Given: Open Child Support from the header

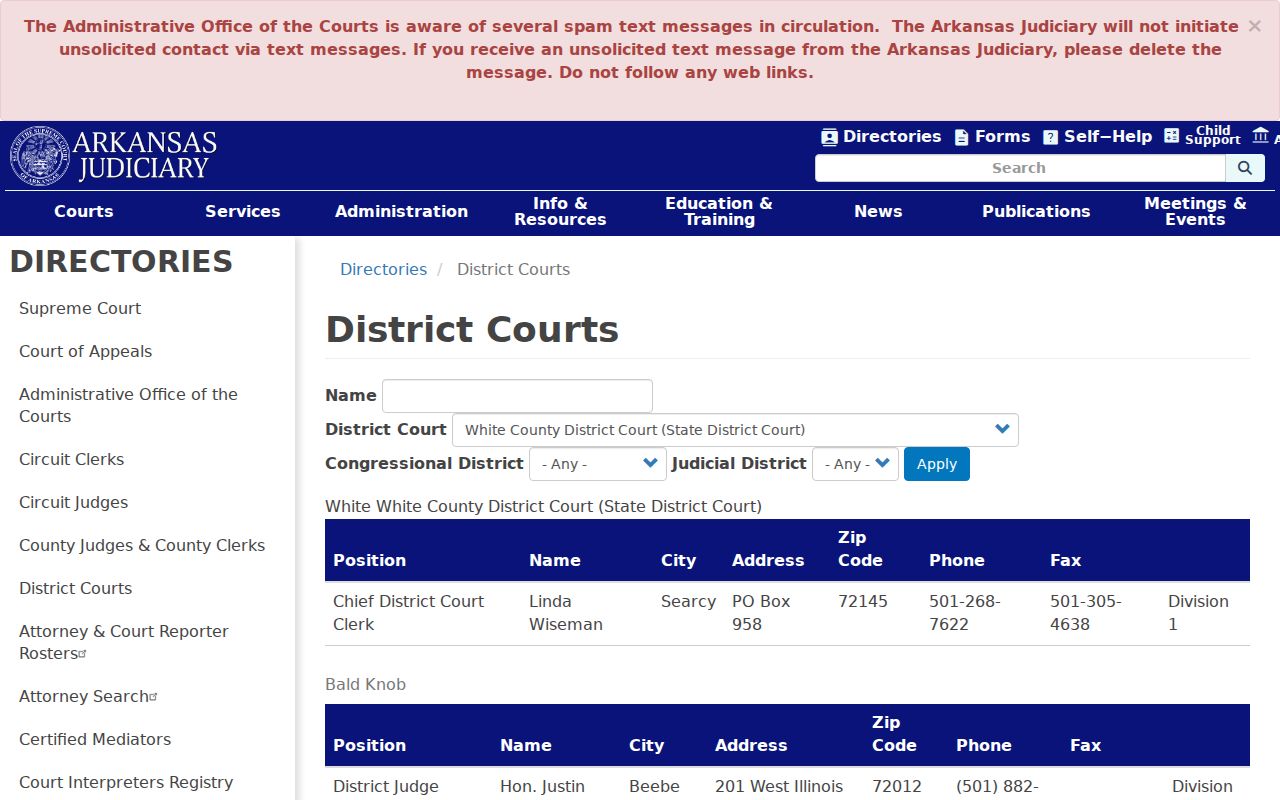Looking at the screenshot, I should [1202, 136].
